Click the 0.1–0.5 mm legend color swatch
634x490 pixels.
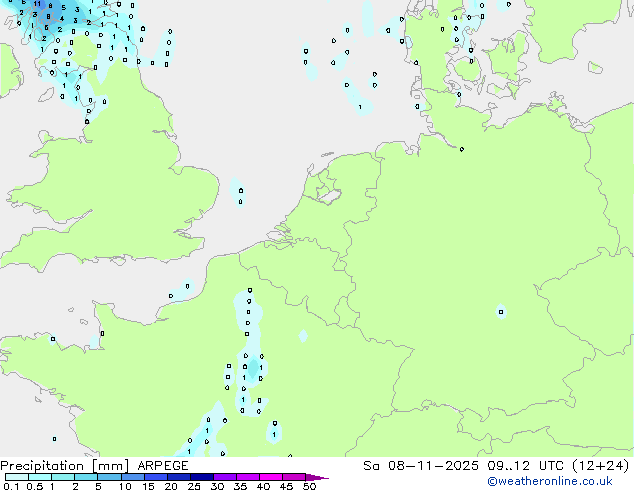(x=17, y=477)
